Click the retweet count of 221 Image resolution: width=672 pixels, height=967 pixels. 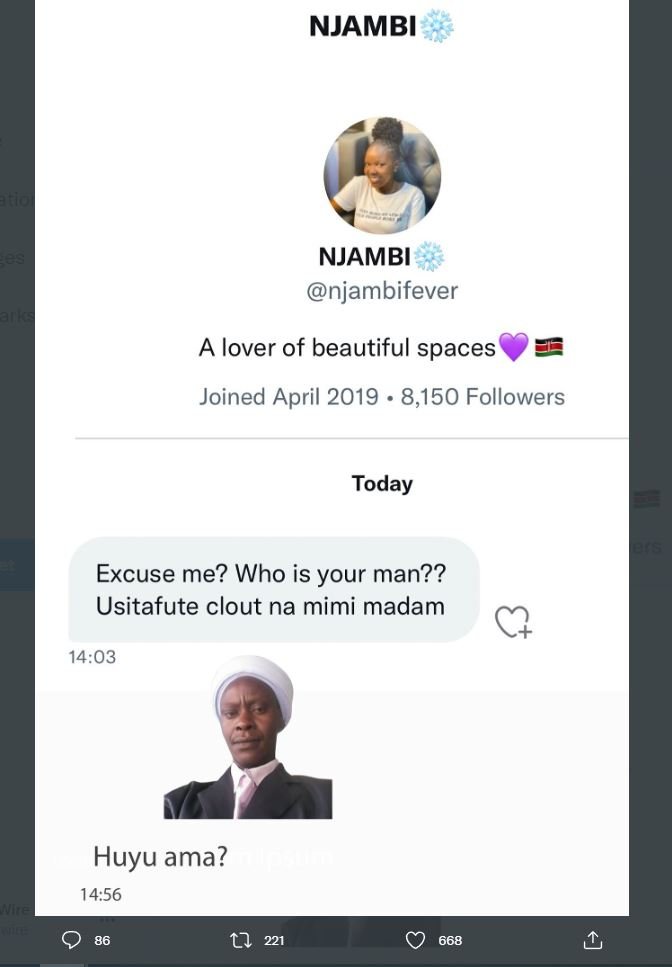(272, 940)
